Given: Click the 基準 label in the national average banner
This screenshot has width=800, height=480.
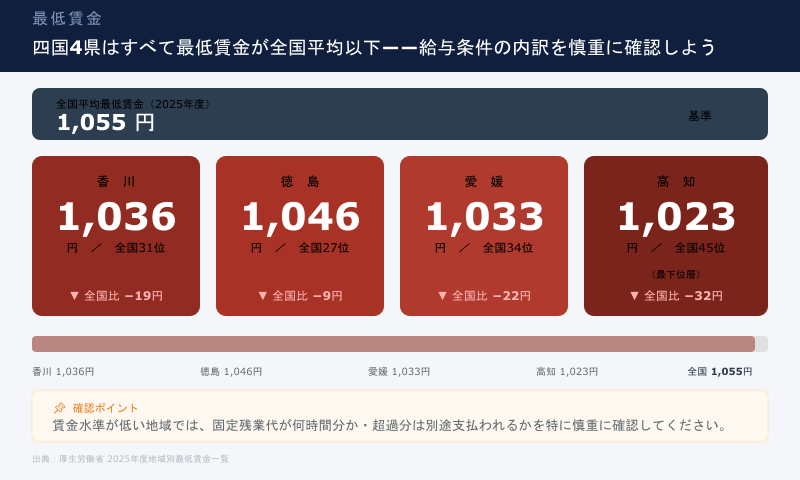Looking at the screenshot, I should point(700,116).
